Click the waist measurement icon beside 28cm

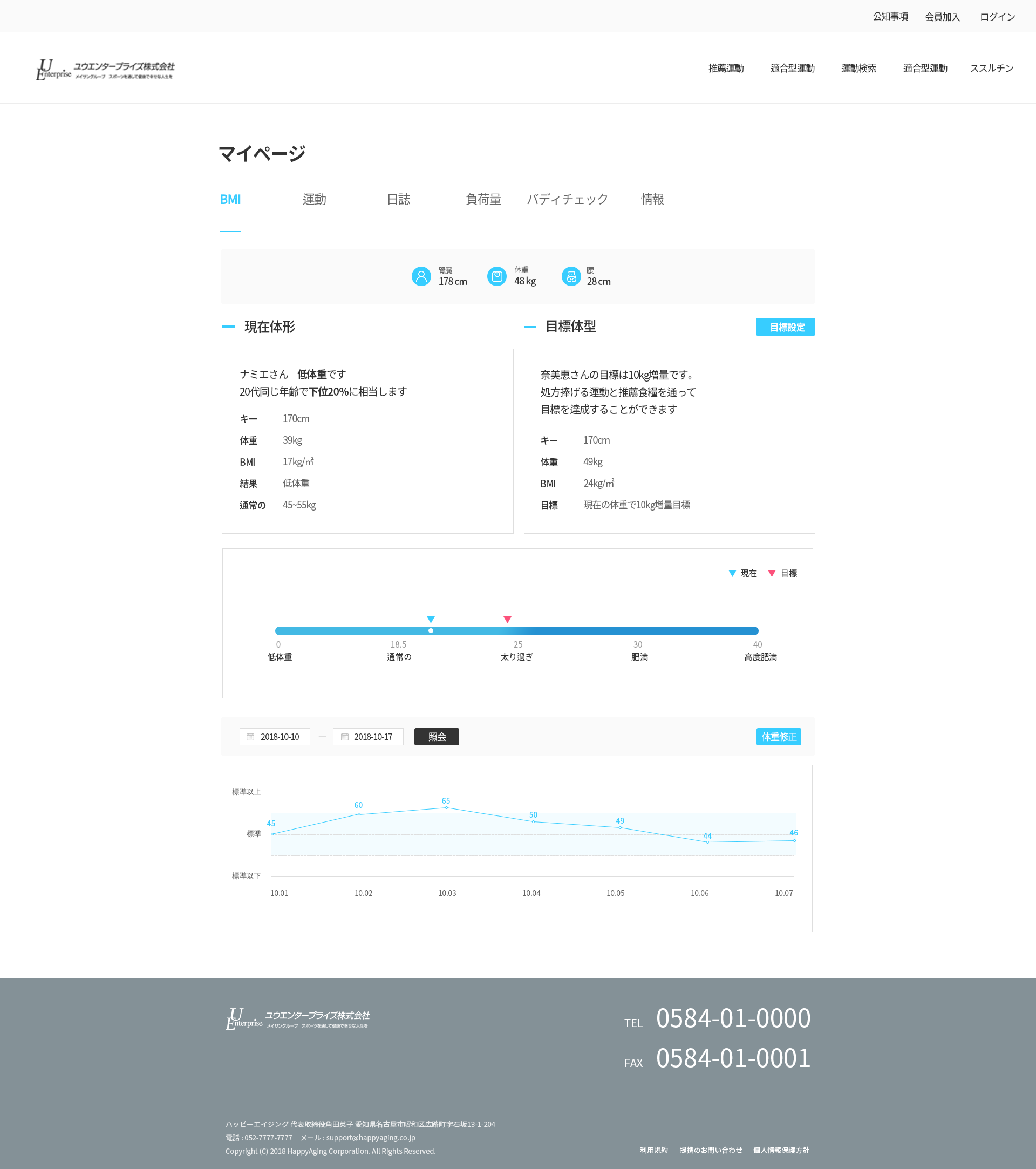pyautogui.click(x=571, y=276)
